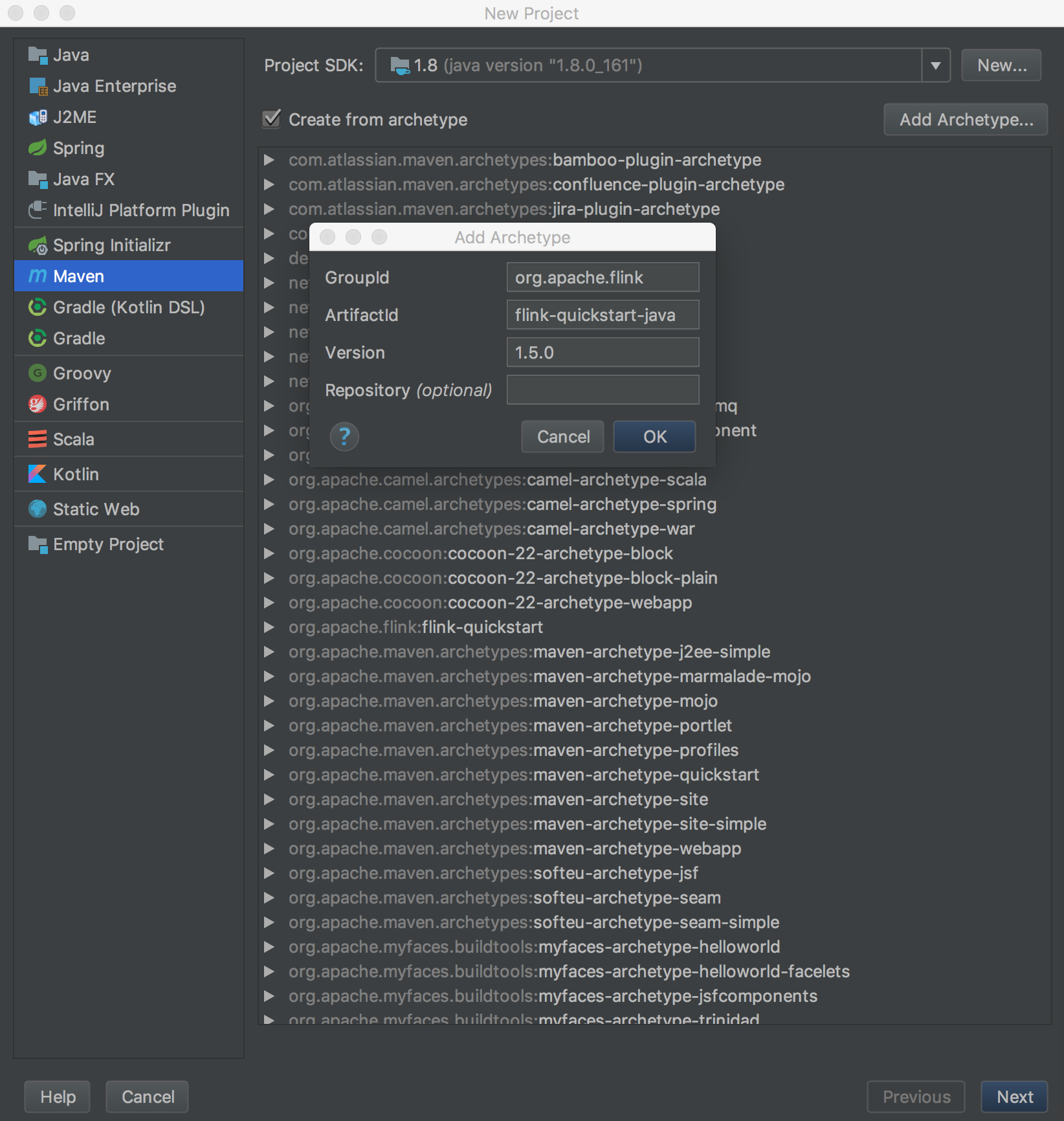Pick the Griffon icon
The height and width of the screenshot is (1121, 1064).
(x=38, y=405)
